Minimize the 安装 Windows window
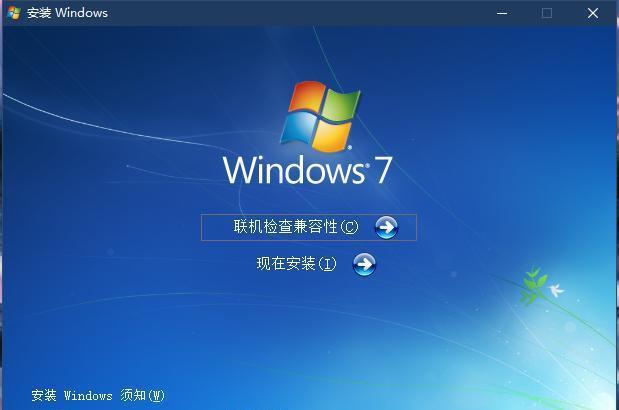 point(502,13)
